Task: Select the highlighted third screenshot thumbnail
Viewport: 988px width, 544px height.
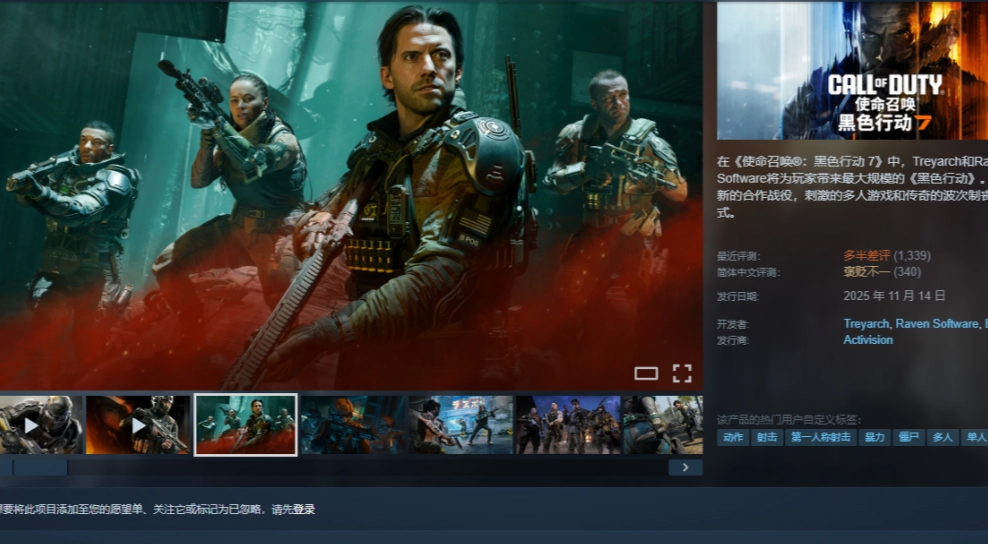Action: [246, 425]
